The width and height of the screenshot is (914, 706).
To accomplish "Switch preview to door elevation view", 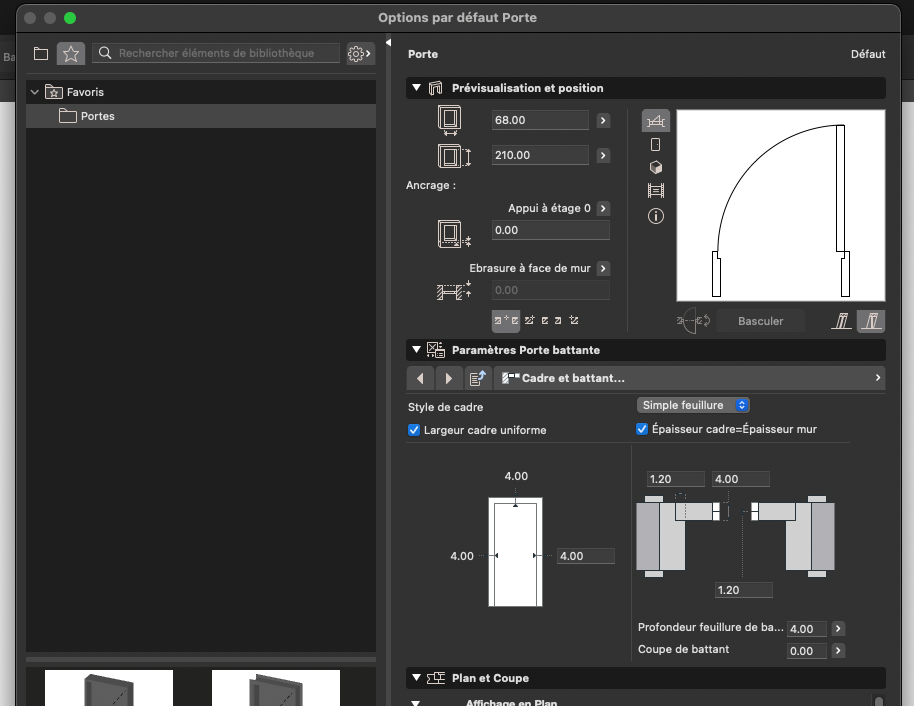I will tap(656, 145).
